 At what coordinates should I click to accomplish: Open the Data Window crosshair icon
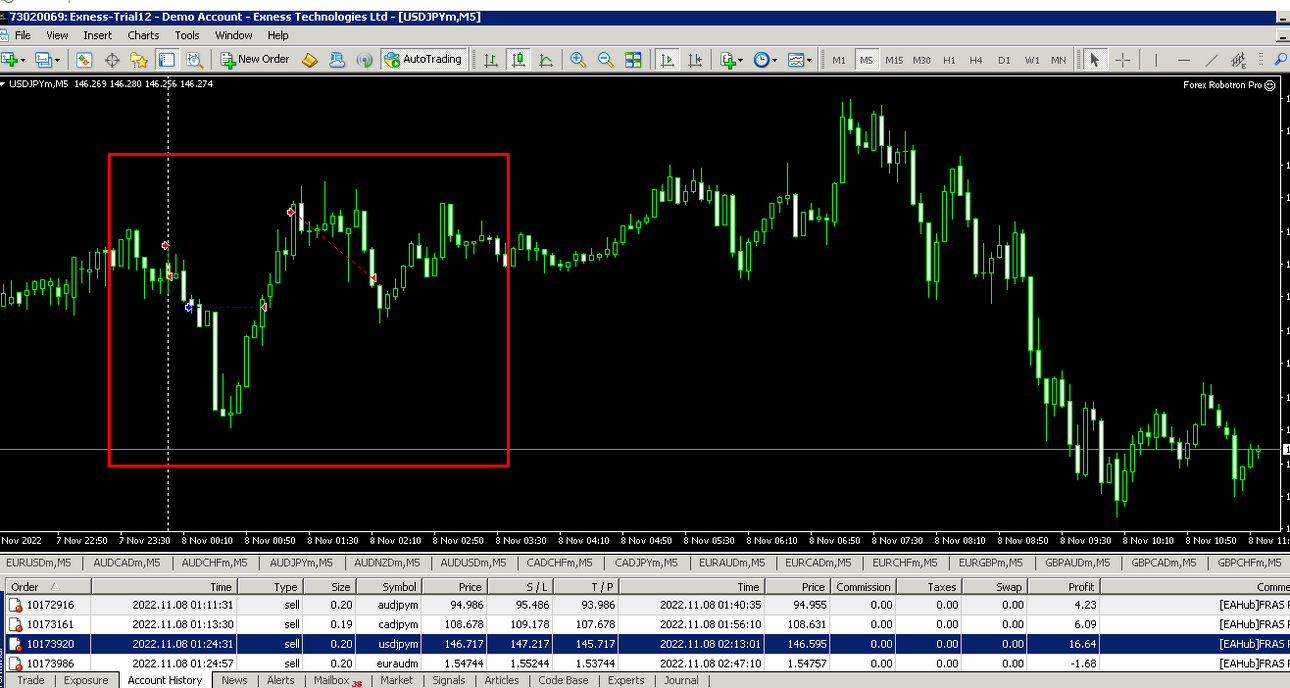112,60
